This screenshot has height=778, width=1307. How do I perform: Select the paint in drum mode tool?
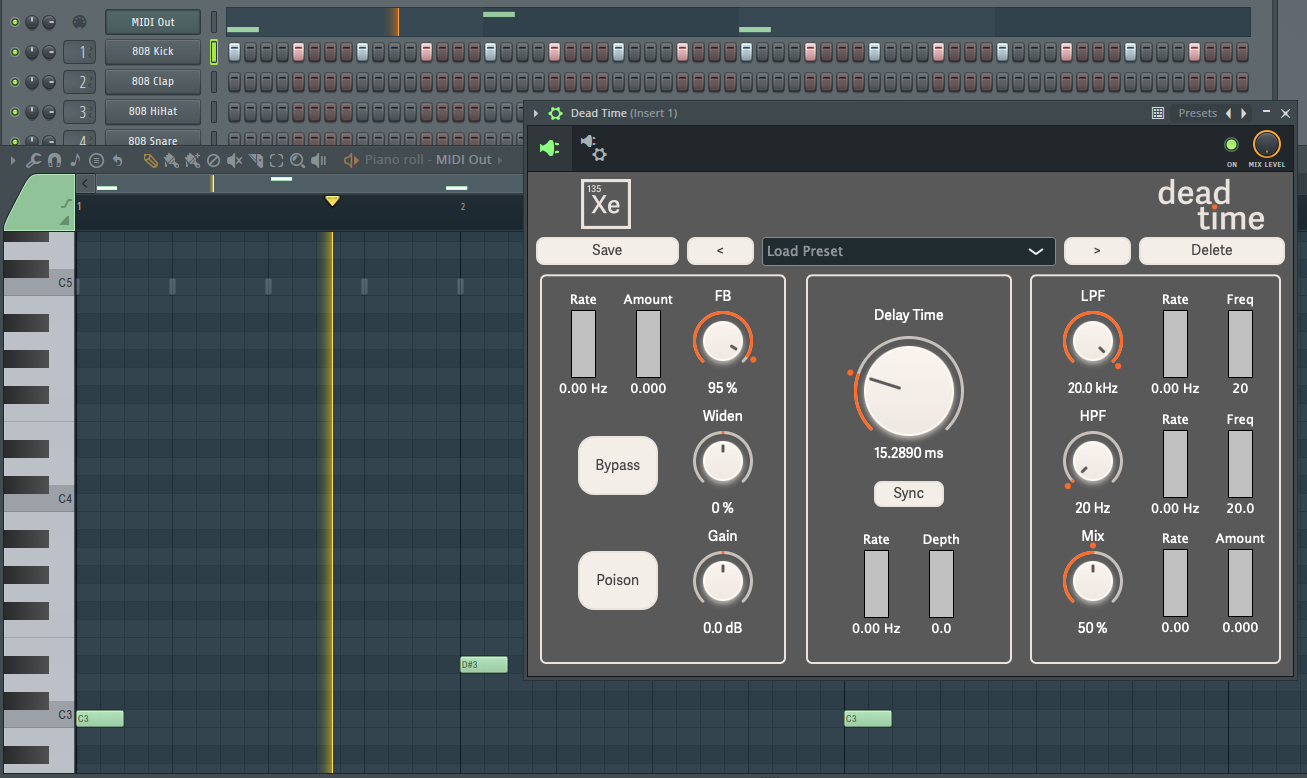pyautogui.click(x=192, y=160)
